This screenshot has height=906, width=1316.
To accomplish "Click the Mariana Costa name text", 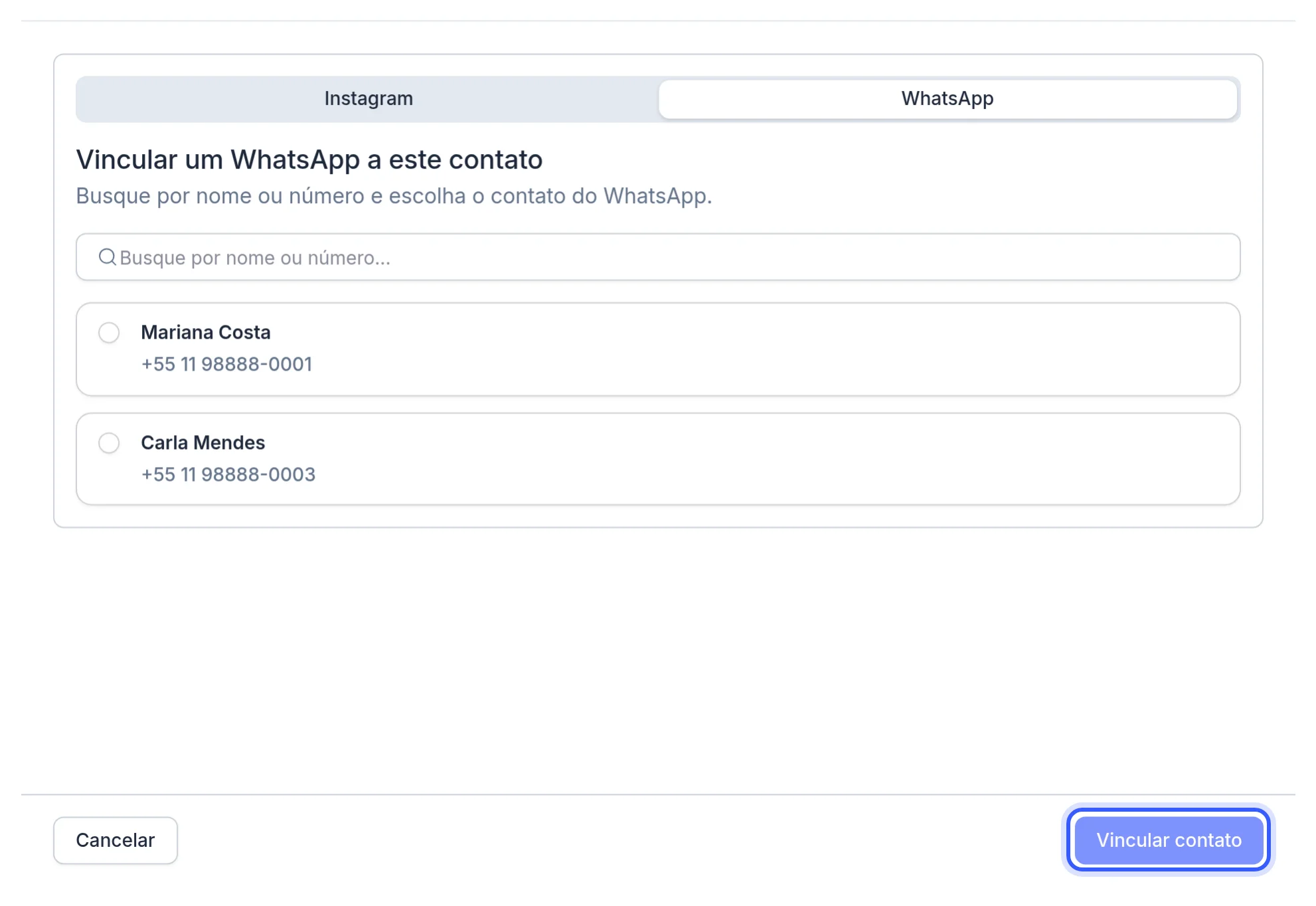I will pyautogui.click(x=206, y=332).
